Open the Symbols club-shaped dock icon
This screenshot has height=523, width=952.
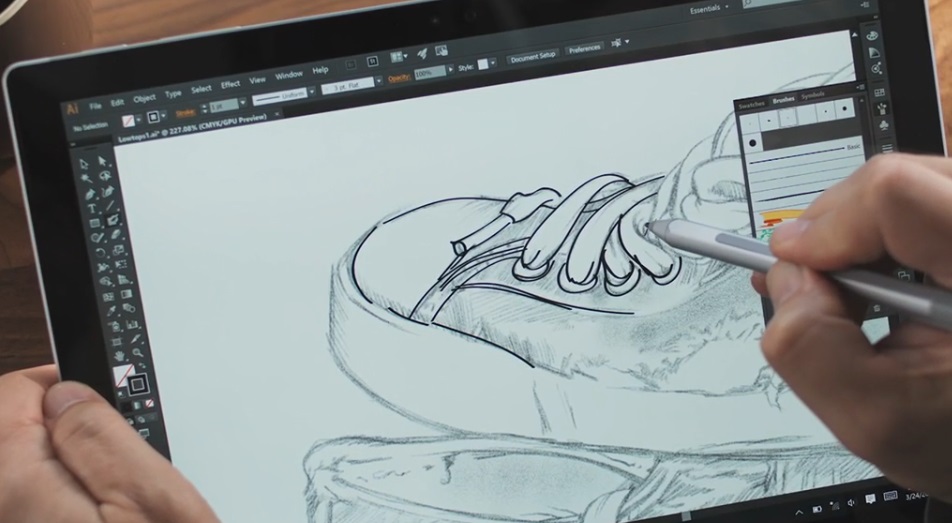[884, 126]
